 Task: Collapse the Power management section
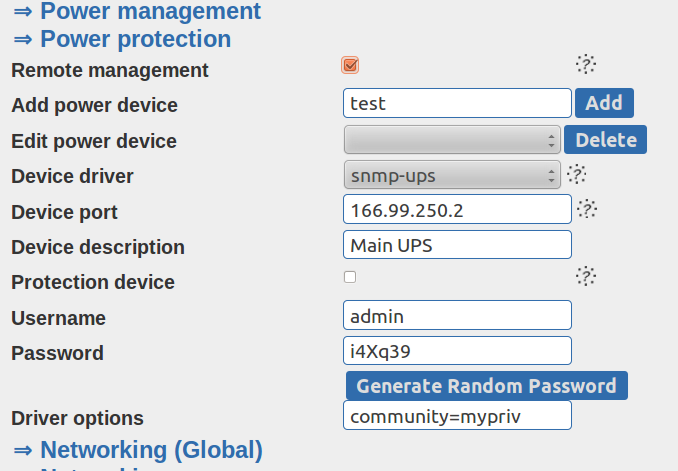[x=136, y=12]
